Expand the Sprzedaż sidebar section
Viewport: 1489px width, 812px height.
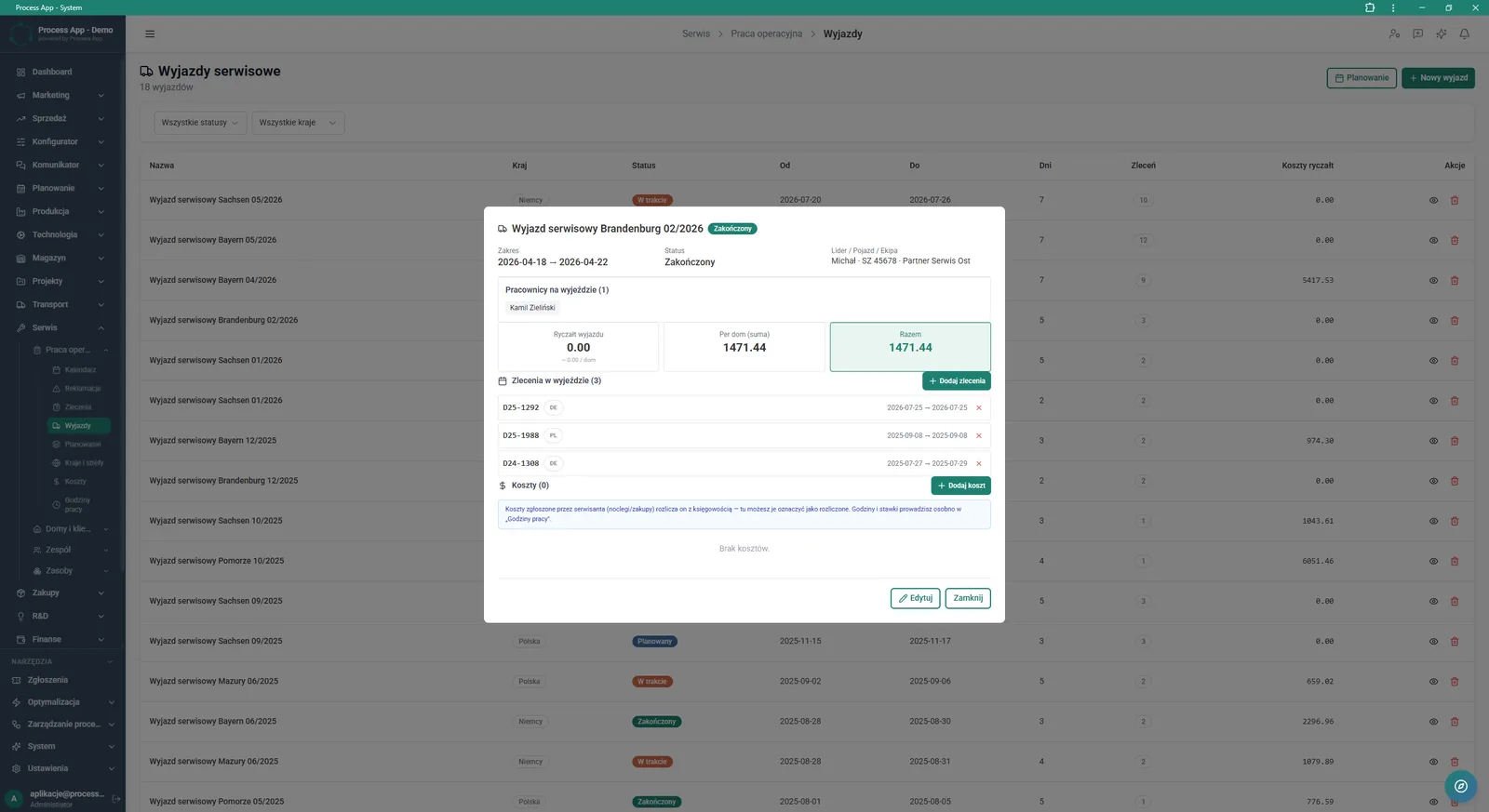61,118
